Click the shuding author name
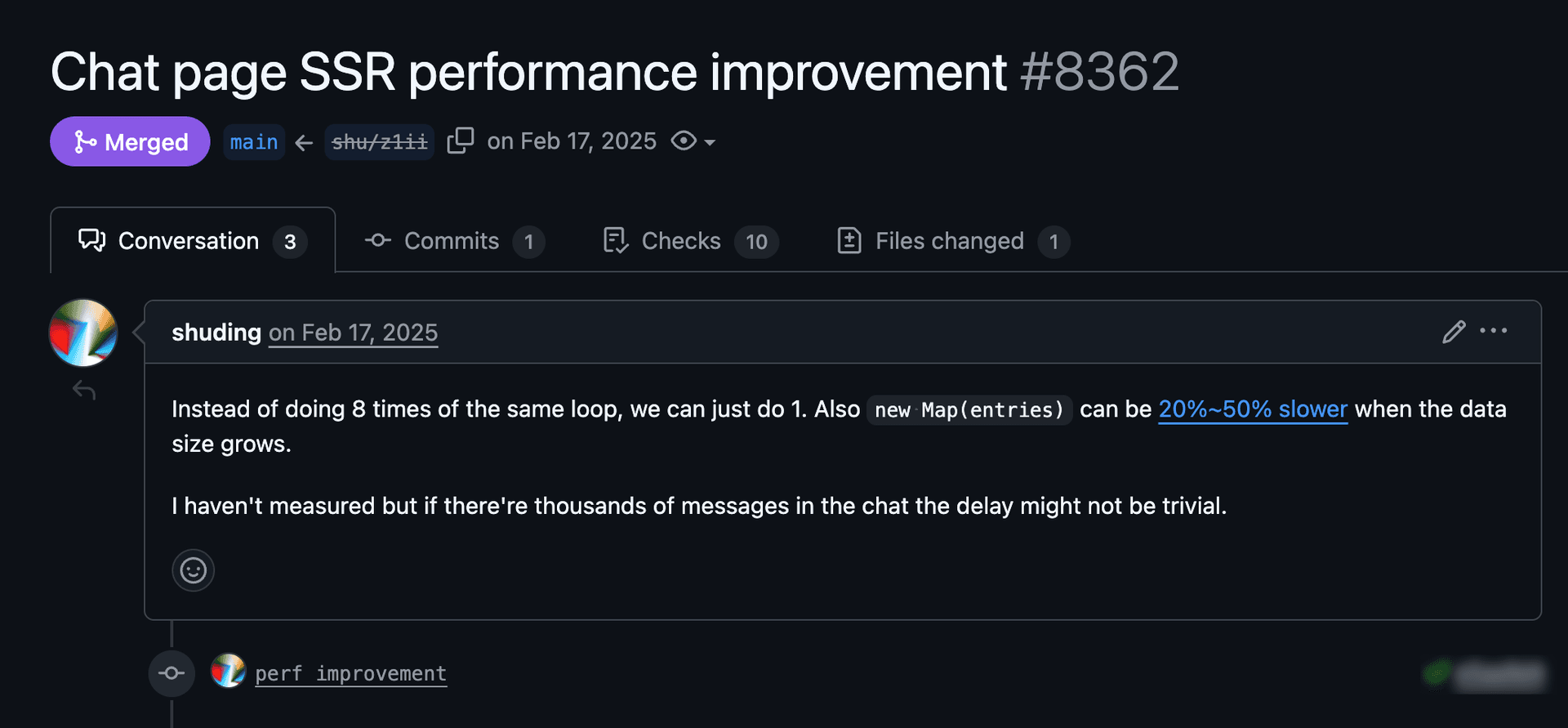The height and width of the screenshot is (728, 1568). (x=216, y=333)
